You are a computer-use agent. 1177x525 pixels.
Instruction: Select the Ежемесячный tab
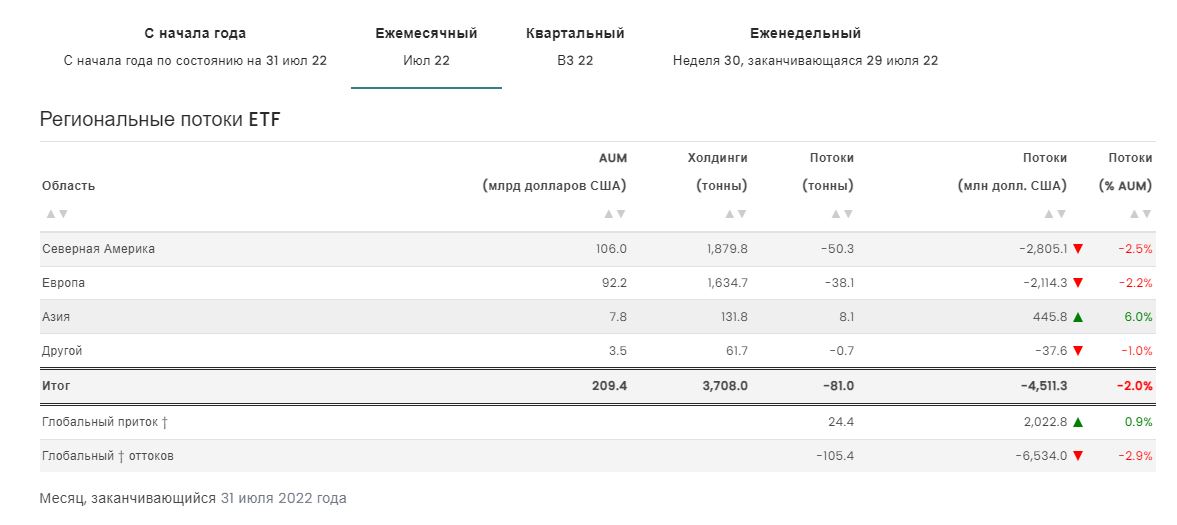[x=426, y=46]
